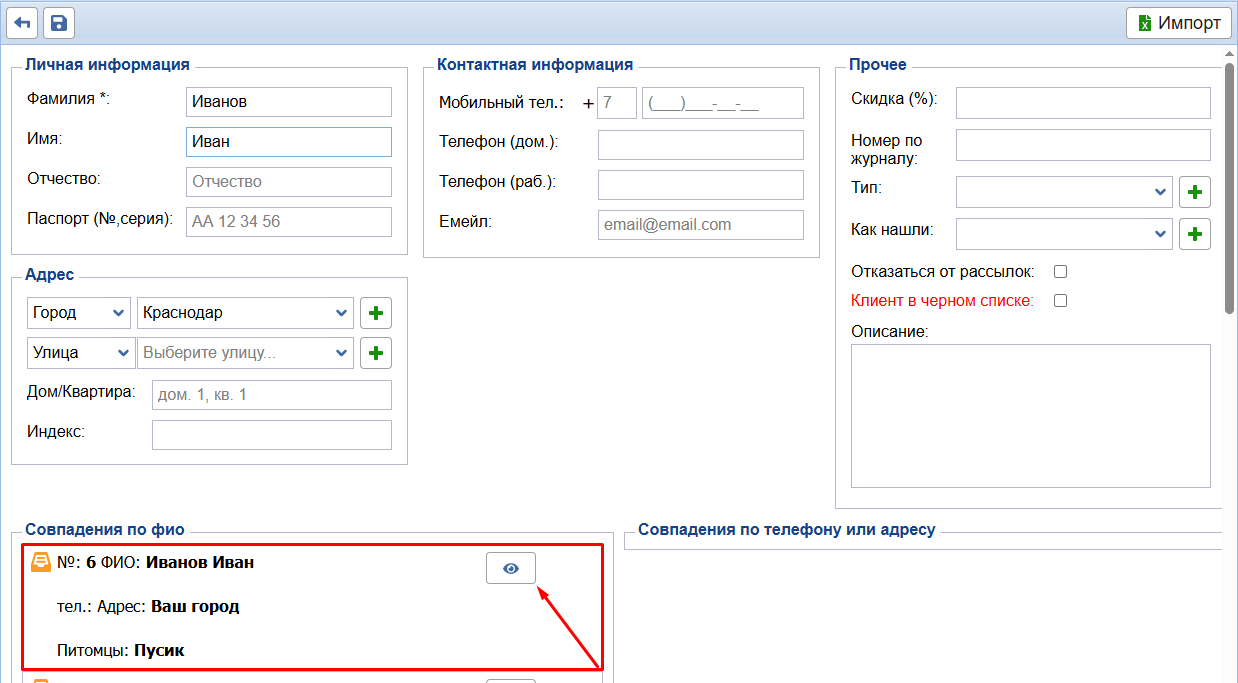Add new street with green plus
Image resolution: width=1238 pixels, height=683 pixels.
coord(376,353)
